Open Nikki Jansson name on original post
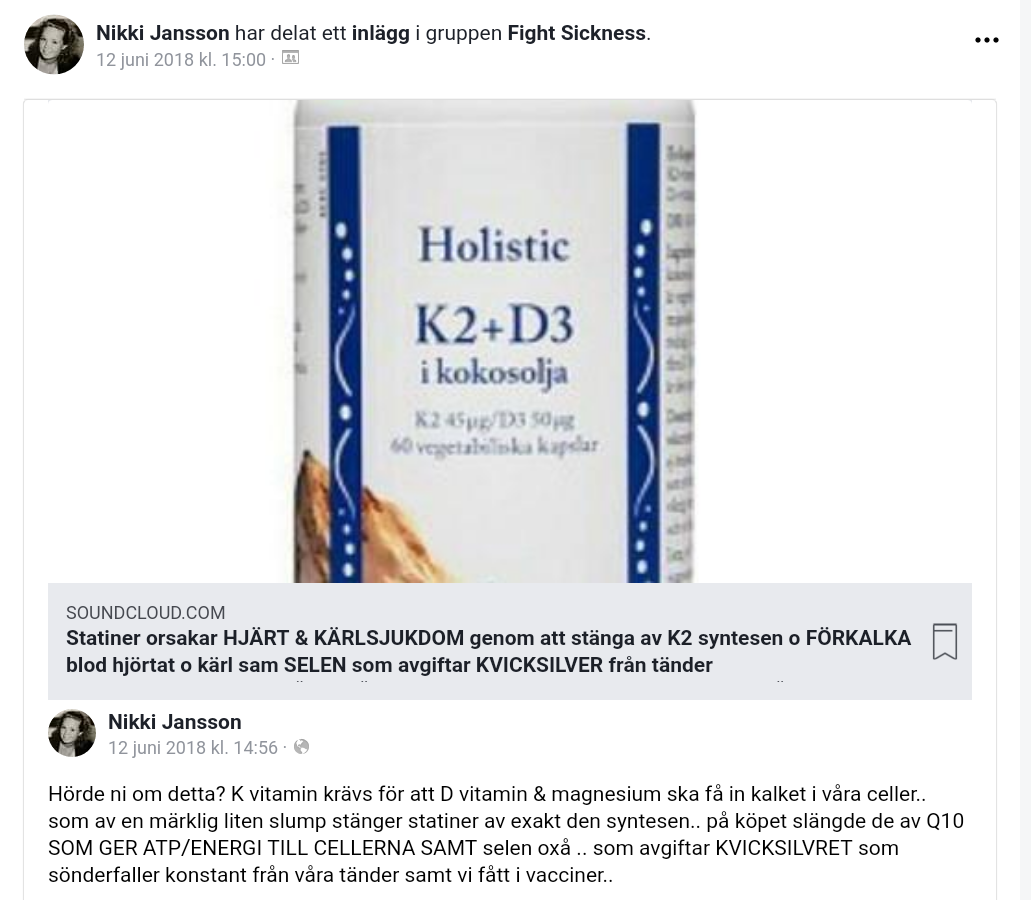 click(x=174, y=722)
